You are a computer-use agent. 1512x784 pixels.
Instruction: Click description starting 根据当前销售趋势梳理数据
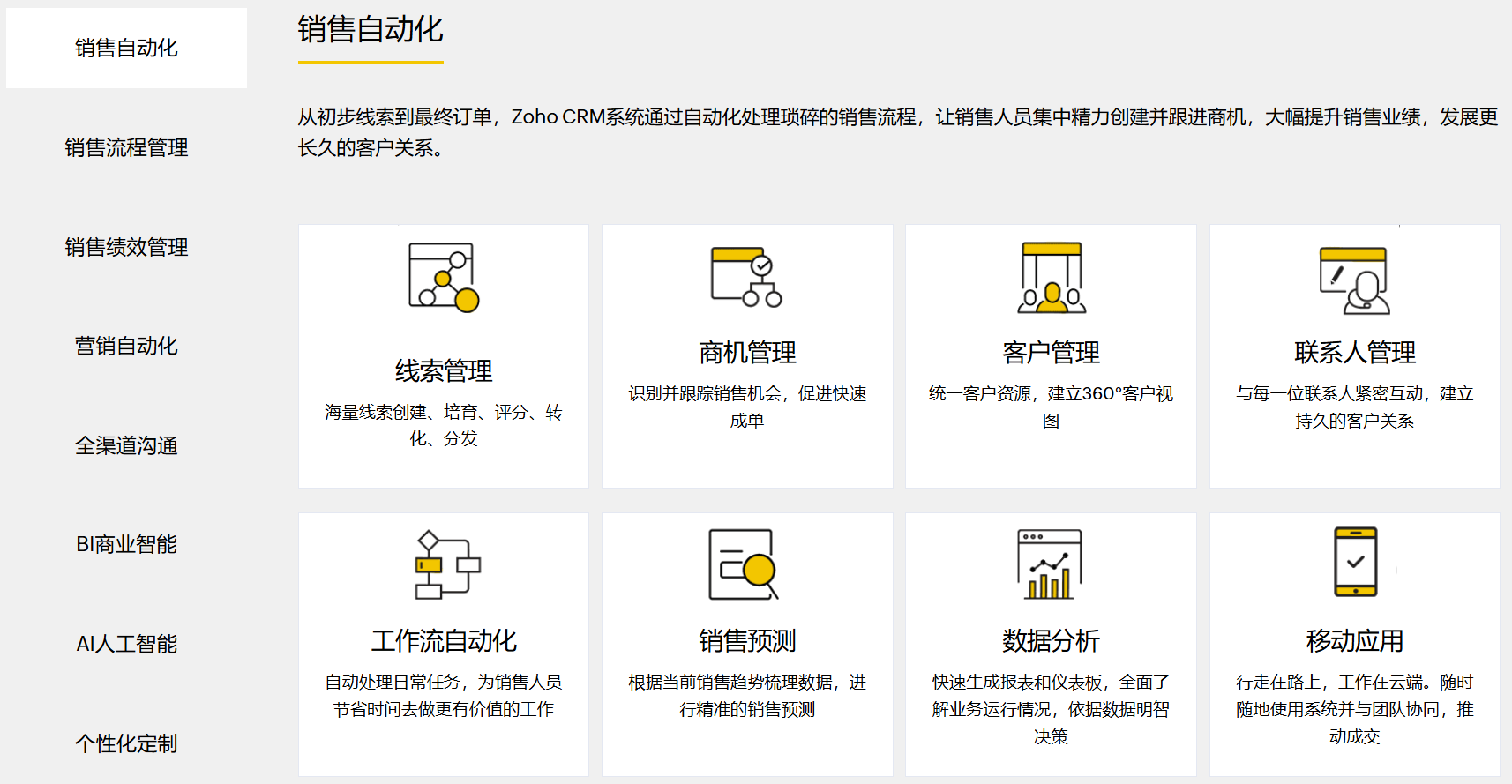[747, 695]
